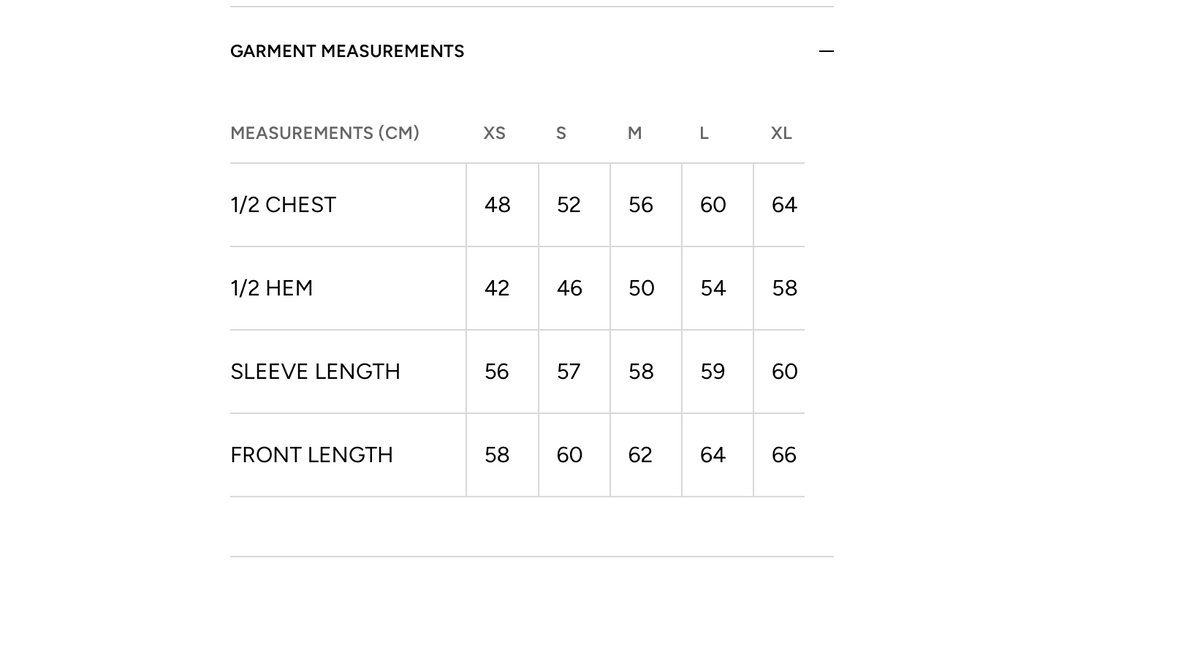The width and height of the screenshot is (1200, 648).
Task: Click the 1/2 Hem L value 54
Action: [713, 288]
